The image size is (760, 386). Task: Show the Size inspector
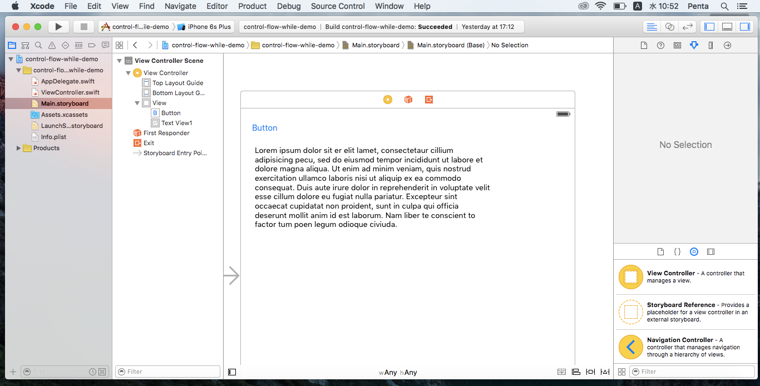tap(711, 45)
